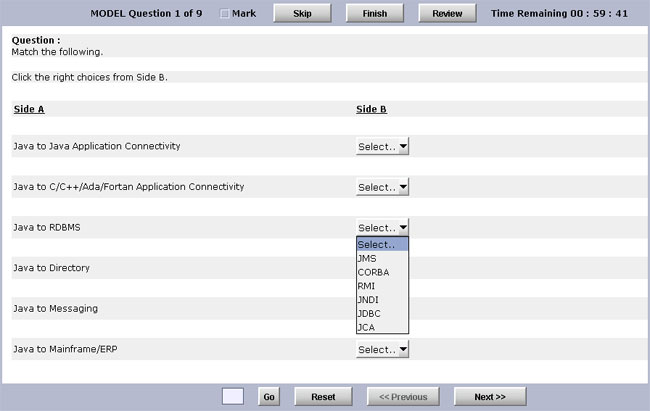This screenshot has height=411, width=650.
Task: Open dropdown for Java to C/C++/Ada/Fortan Connectivity
Action: click(382, 187)
